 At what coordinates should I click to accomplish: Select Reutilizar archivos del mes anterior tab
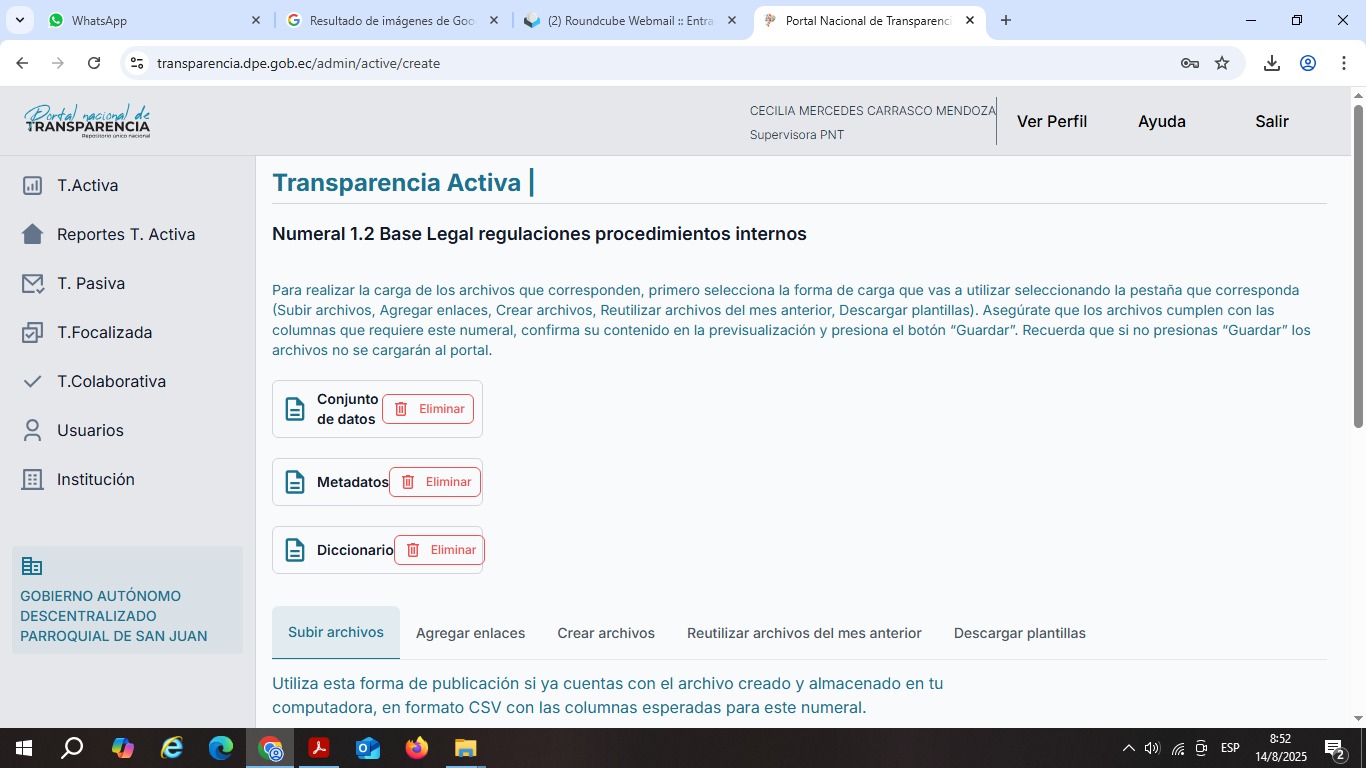804,633
